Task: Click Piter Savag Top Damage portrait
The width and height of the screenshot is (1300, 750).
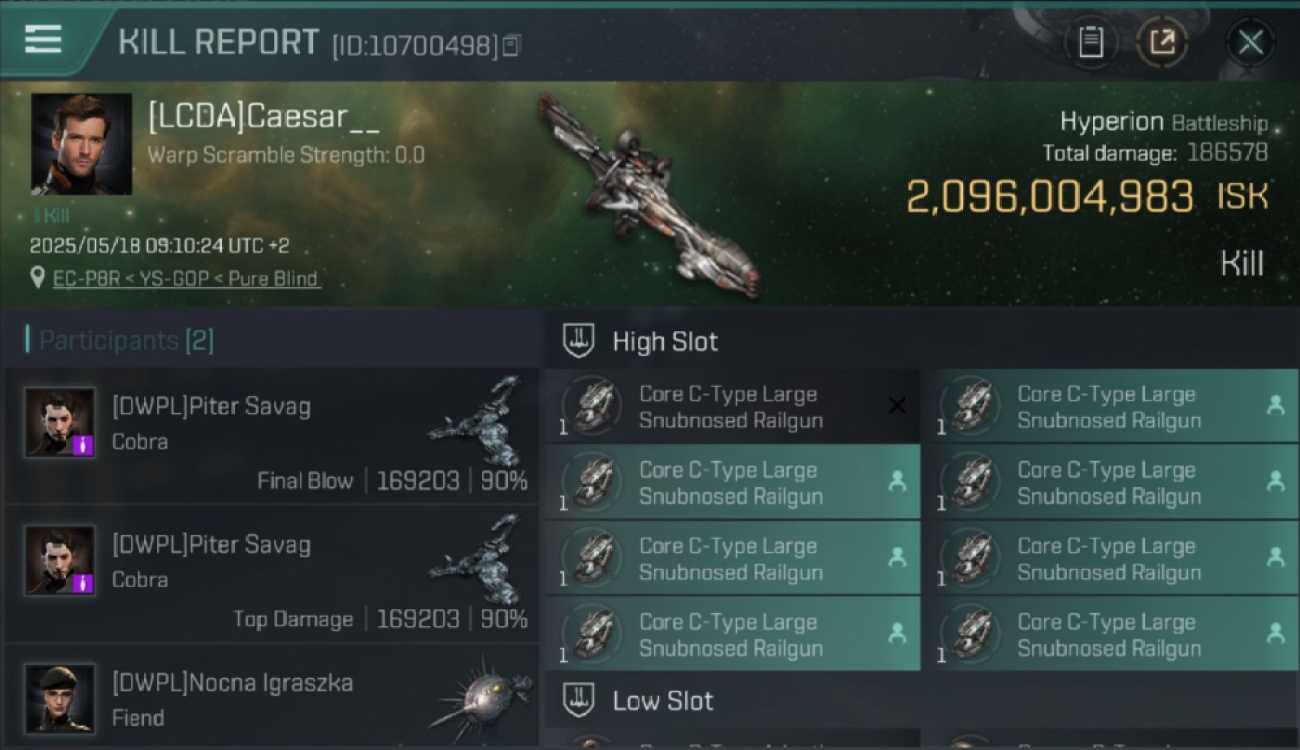Action: pos(60,560)
